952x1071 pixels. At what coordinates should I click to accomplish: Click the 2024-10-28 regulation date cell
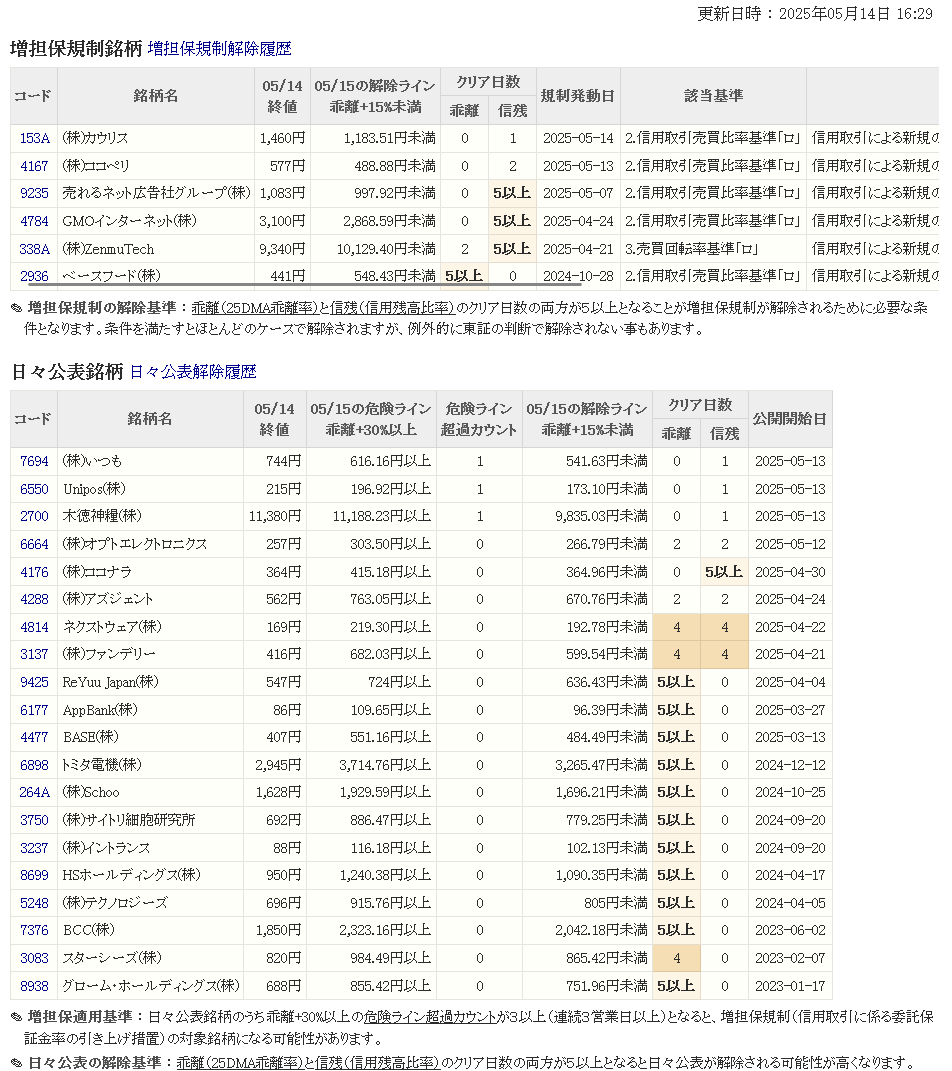578,276
